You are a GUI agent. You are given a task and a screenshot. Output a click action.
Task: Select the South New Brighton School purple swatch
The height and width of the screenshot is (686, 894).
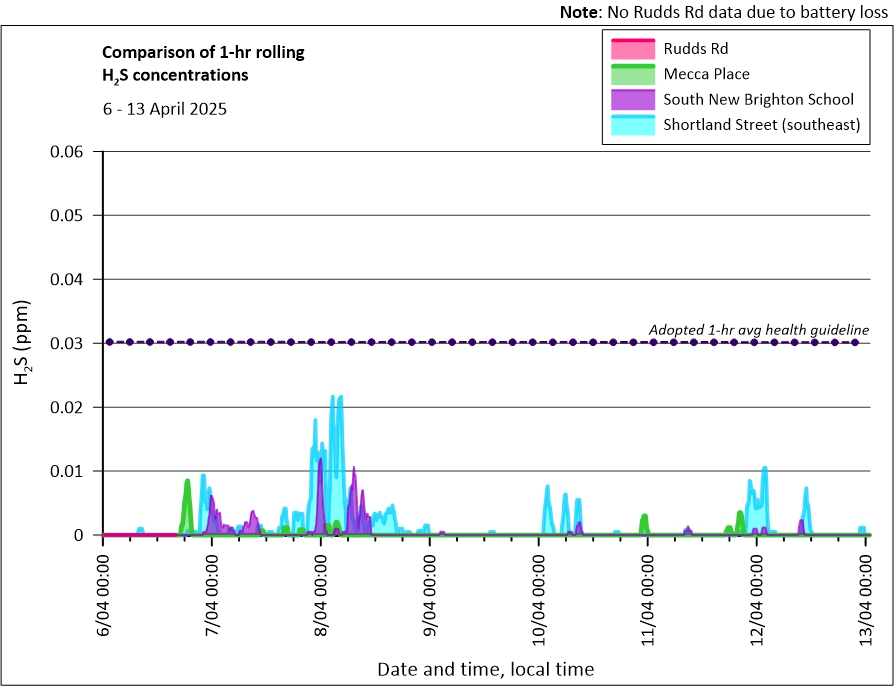[x=630, y=99]
